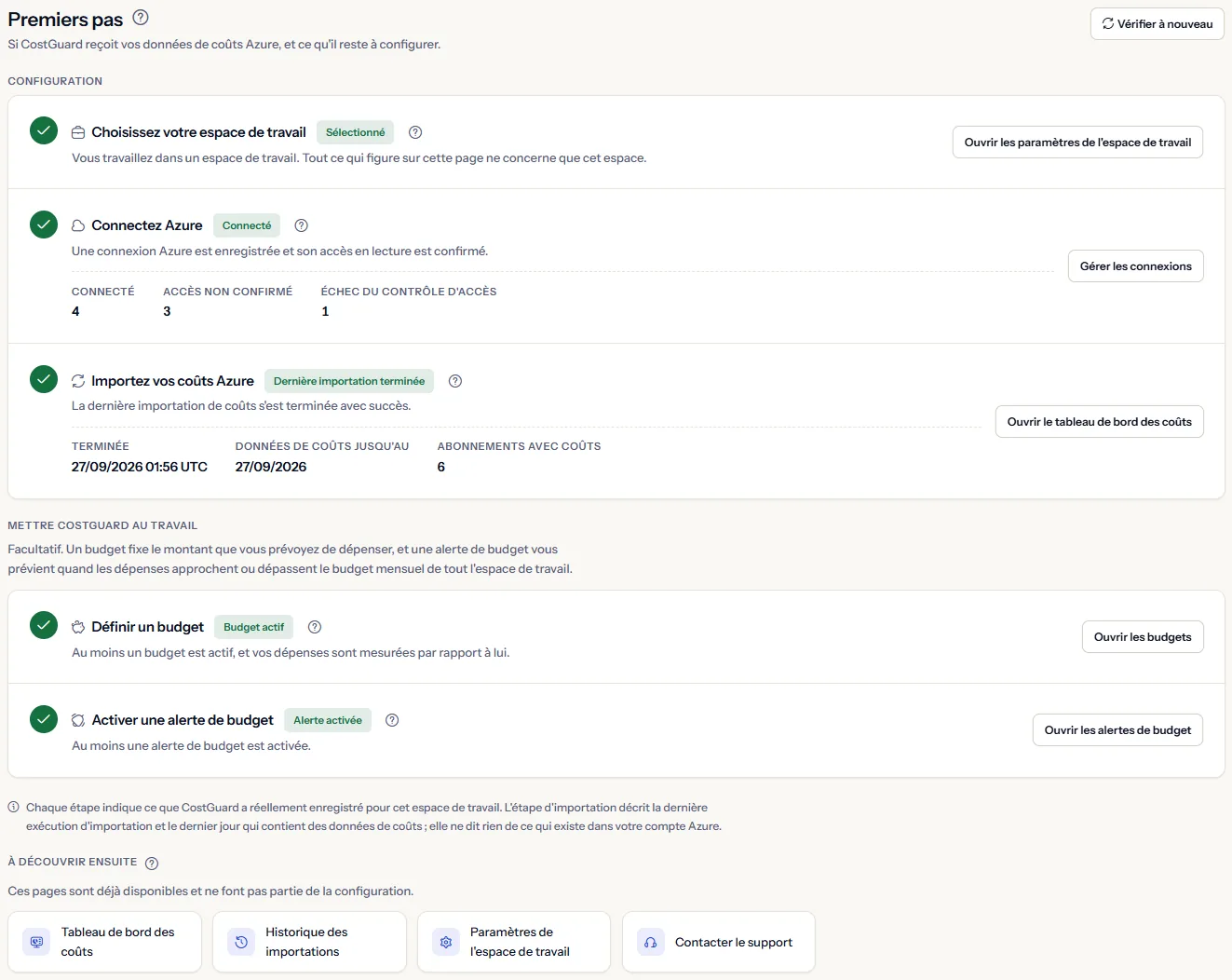This screenshot has height=980, width=1232.
Task: Click green checkmark of Activer une alerte step
Action: pos(44,719)
